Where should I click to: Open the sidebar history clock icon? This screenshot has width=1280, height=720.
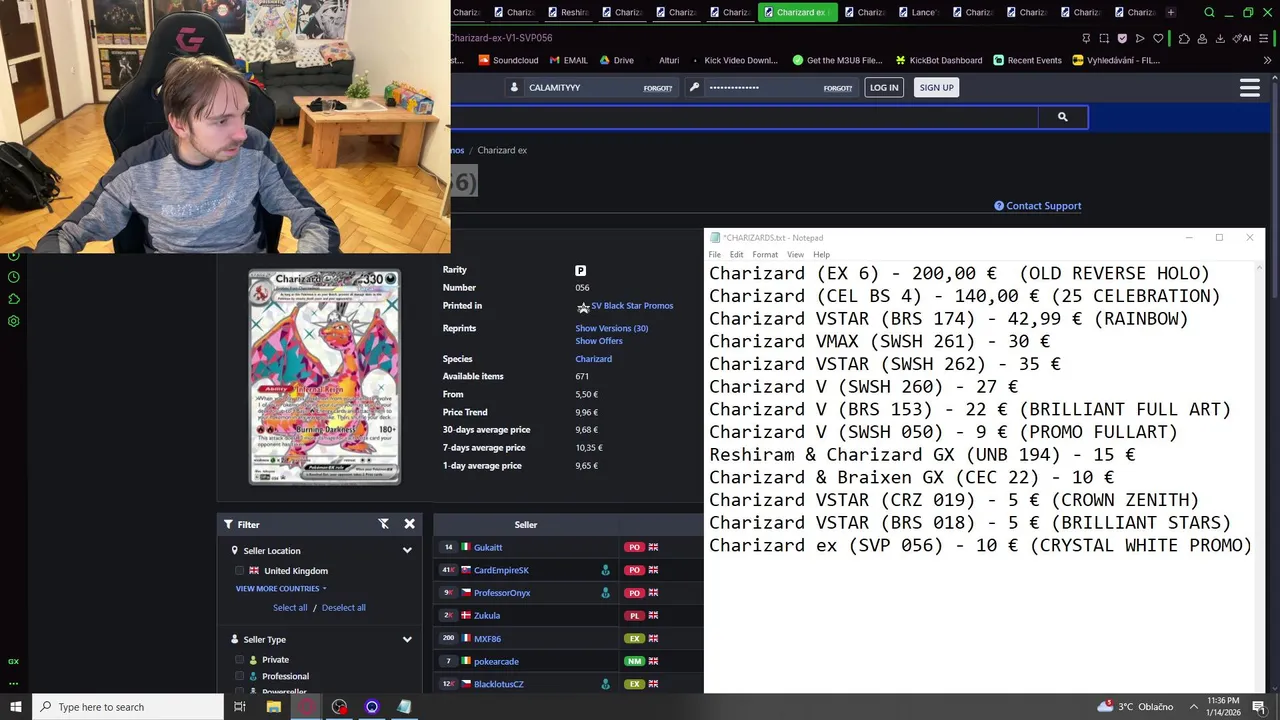click(14, 277)
